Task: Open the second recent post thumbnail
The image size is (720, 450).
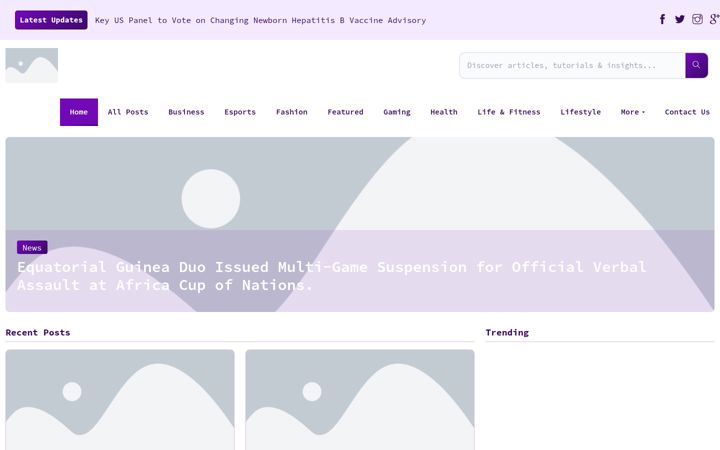Action: click(x=360, y=400)
